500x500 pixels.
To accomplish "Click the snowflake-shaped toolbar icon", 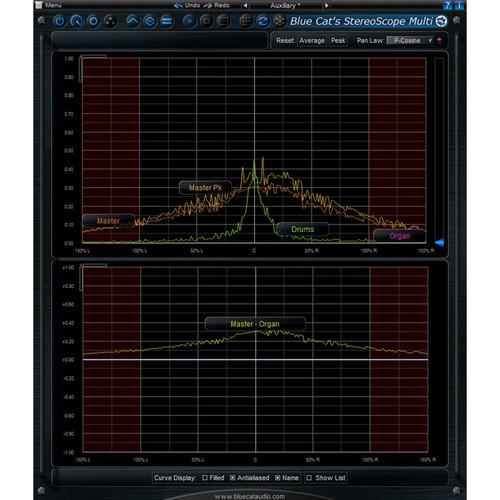I will click(279, 21).
